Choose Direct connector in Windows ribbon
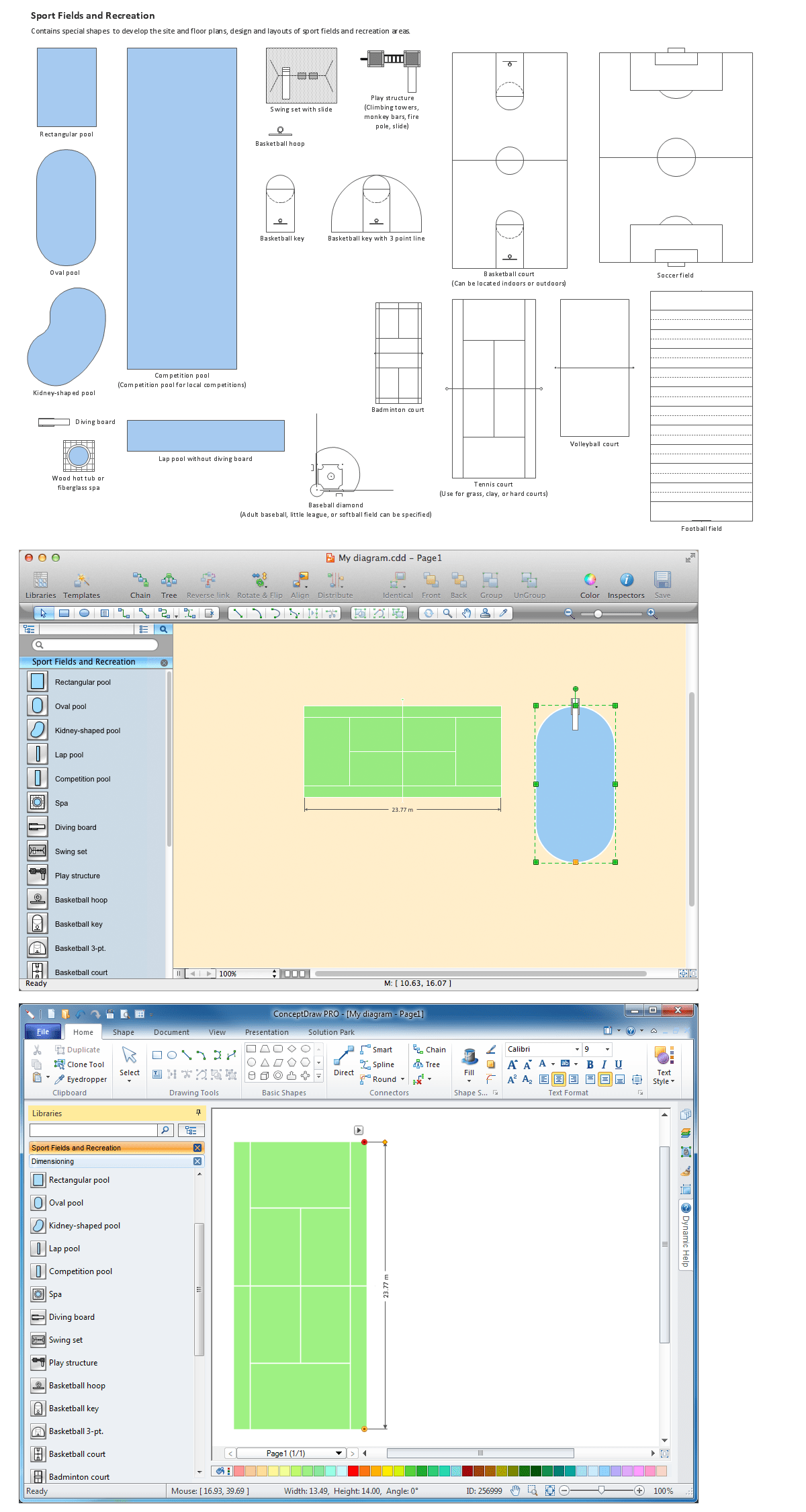This screenshot has width=806, height=1512. (x=344, y=1062)
